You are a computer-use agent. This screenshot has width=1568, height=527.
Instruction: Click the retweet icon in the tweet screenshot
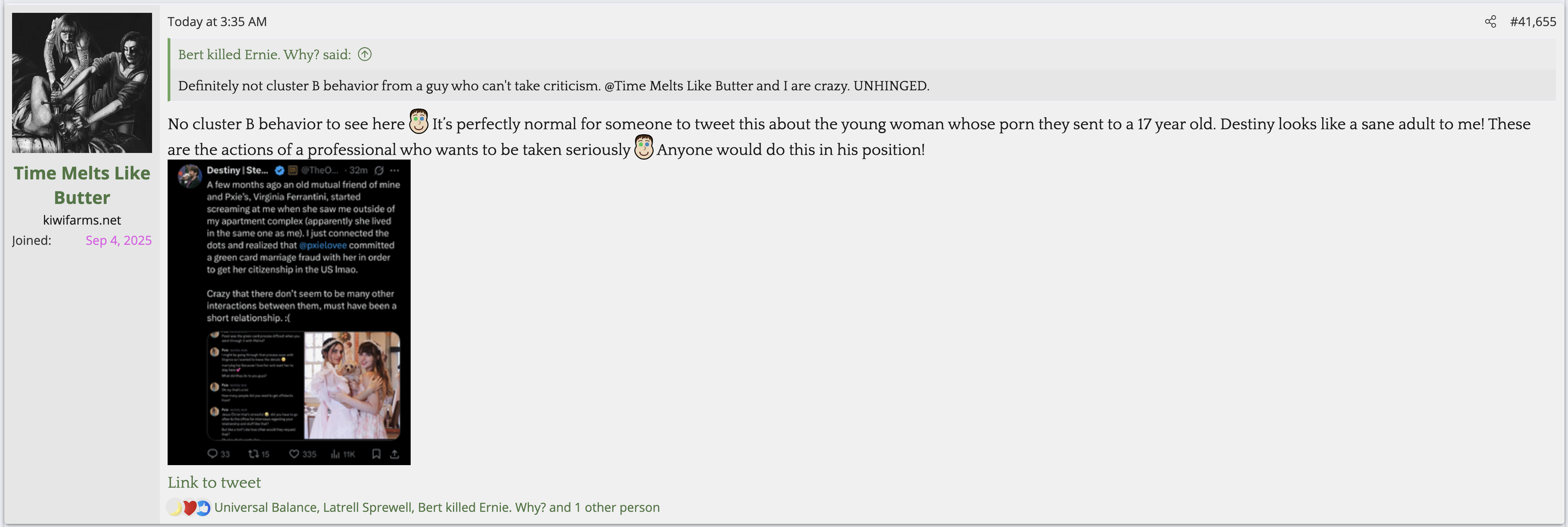click(x=253, y=454)
